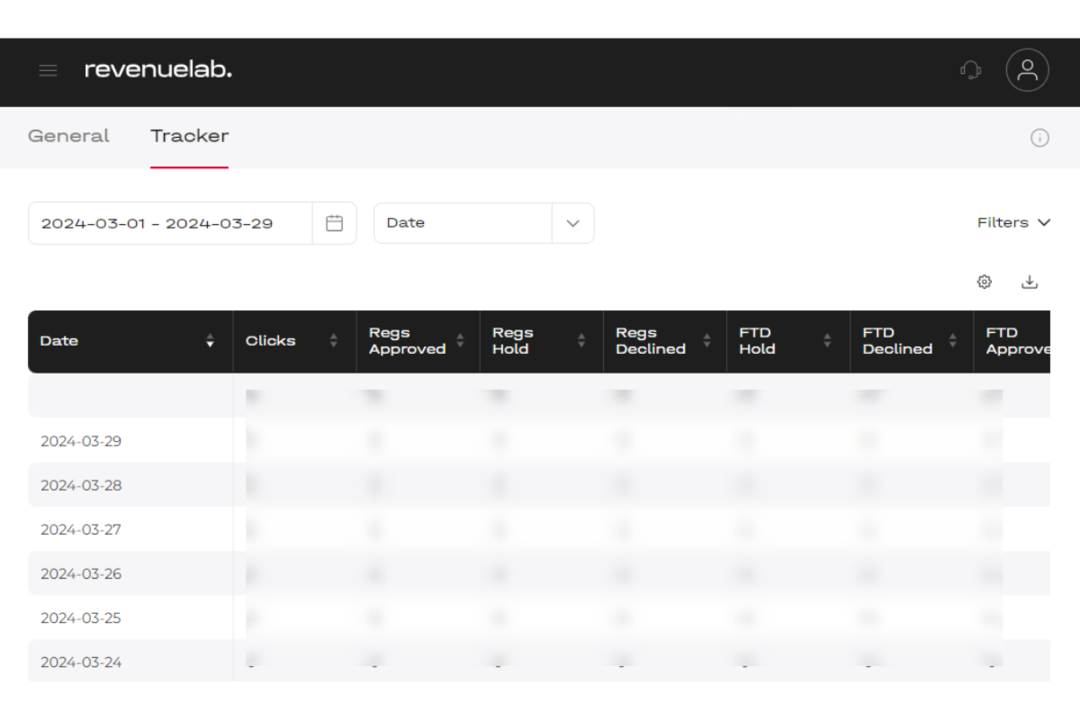Expand the Filters panel
The width and height of the screenshot is (1080, 720).
[1013, 223]
